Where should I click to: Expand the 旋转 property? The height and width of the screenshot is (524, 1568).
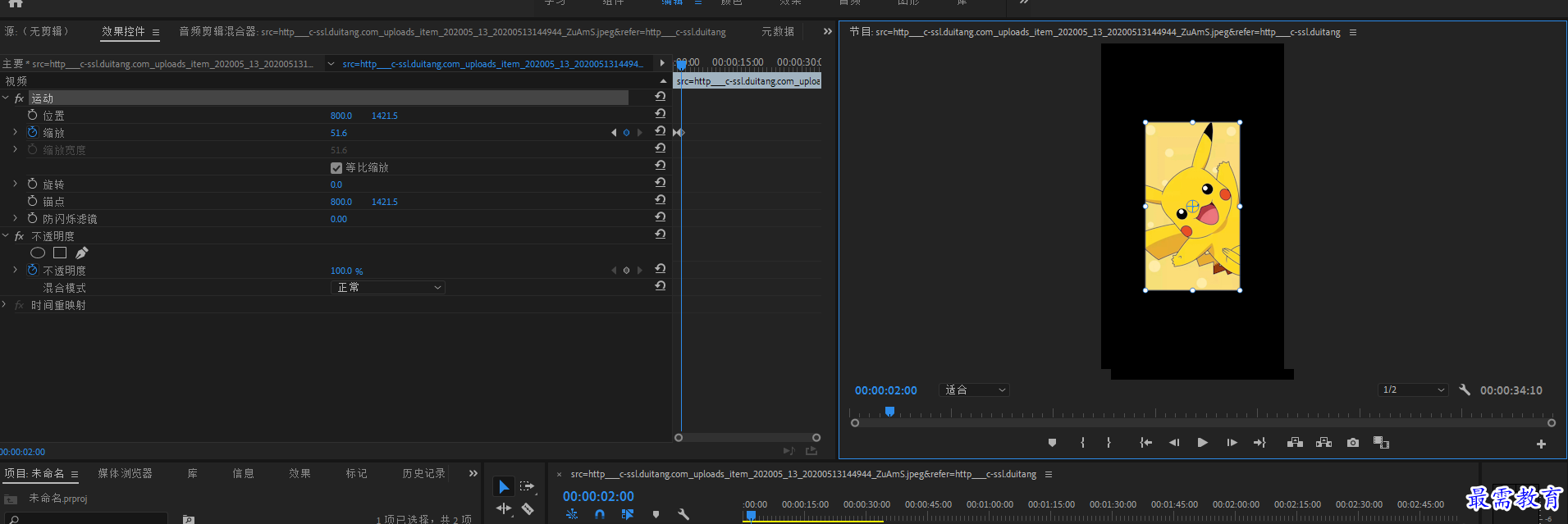pos(15,184)
